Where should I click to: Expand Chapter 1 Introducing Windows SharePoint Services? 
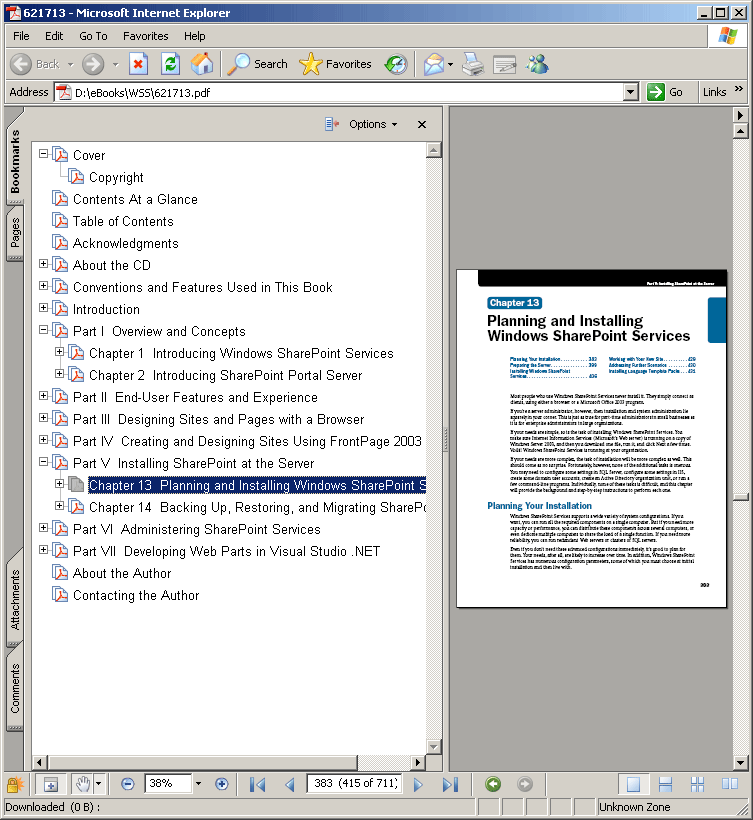coord(60,351)
